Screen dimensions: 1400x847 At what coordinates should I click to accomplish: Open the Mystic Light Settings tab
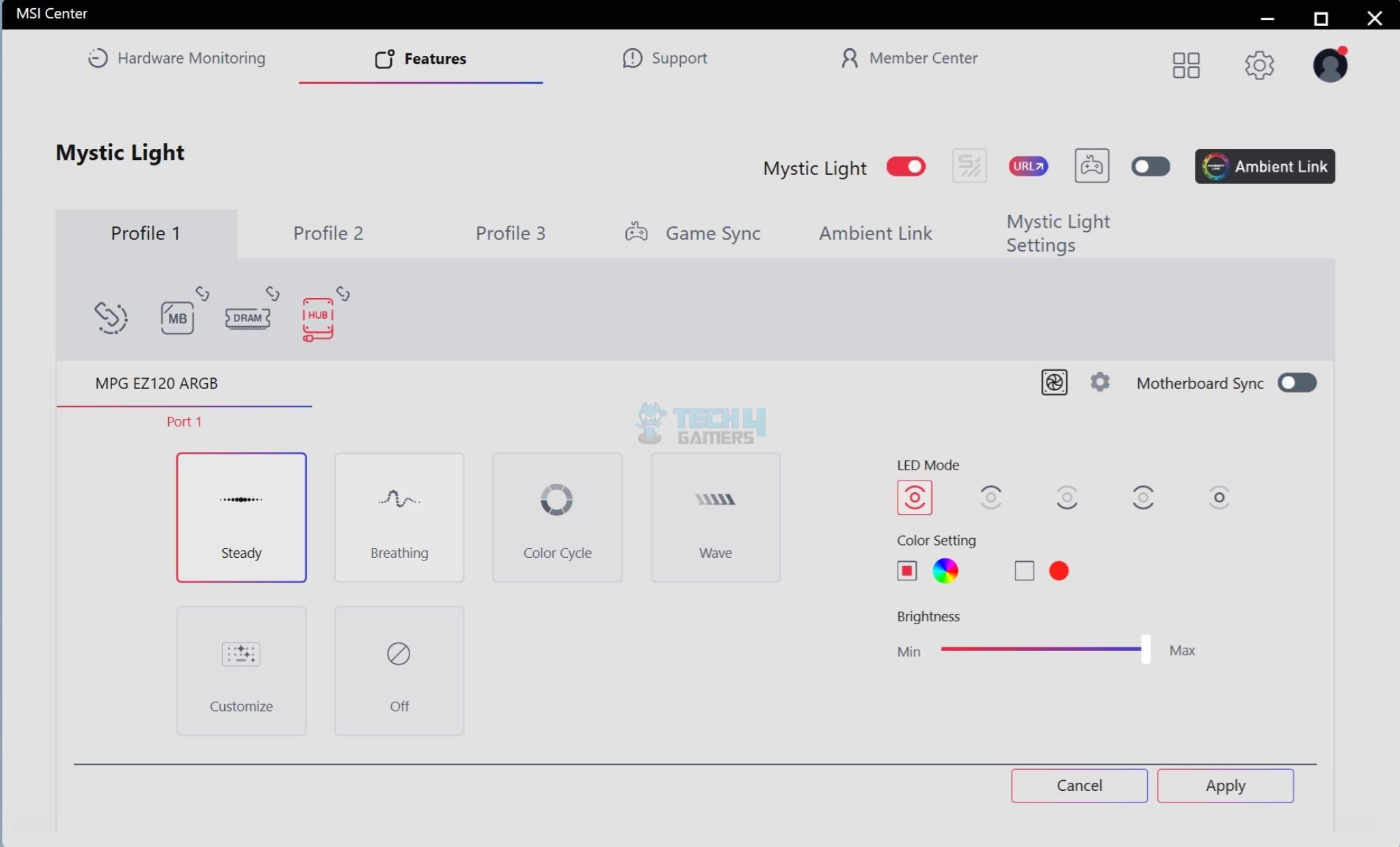pyautogui.click(x=1058, y=234)
